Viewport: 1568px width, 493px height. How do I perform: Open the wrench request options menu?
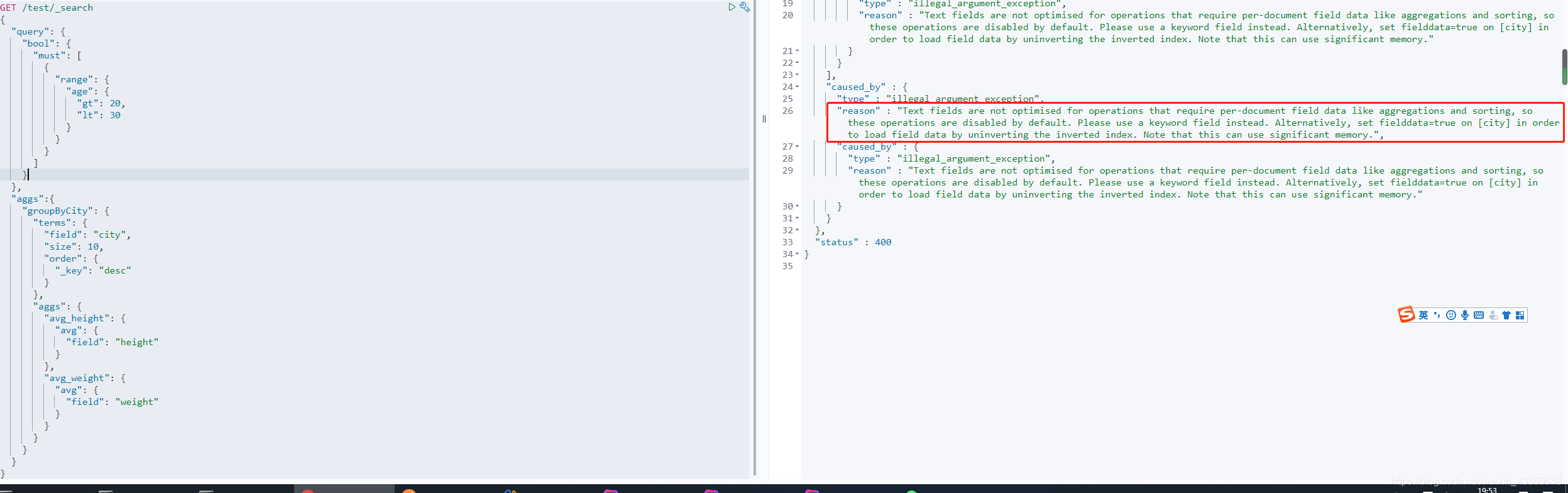745,7
